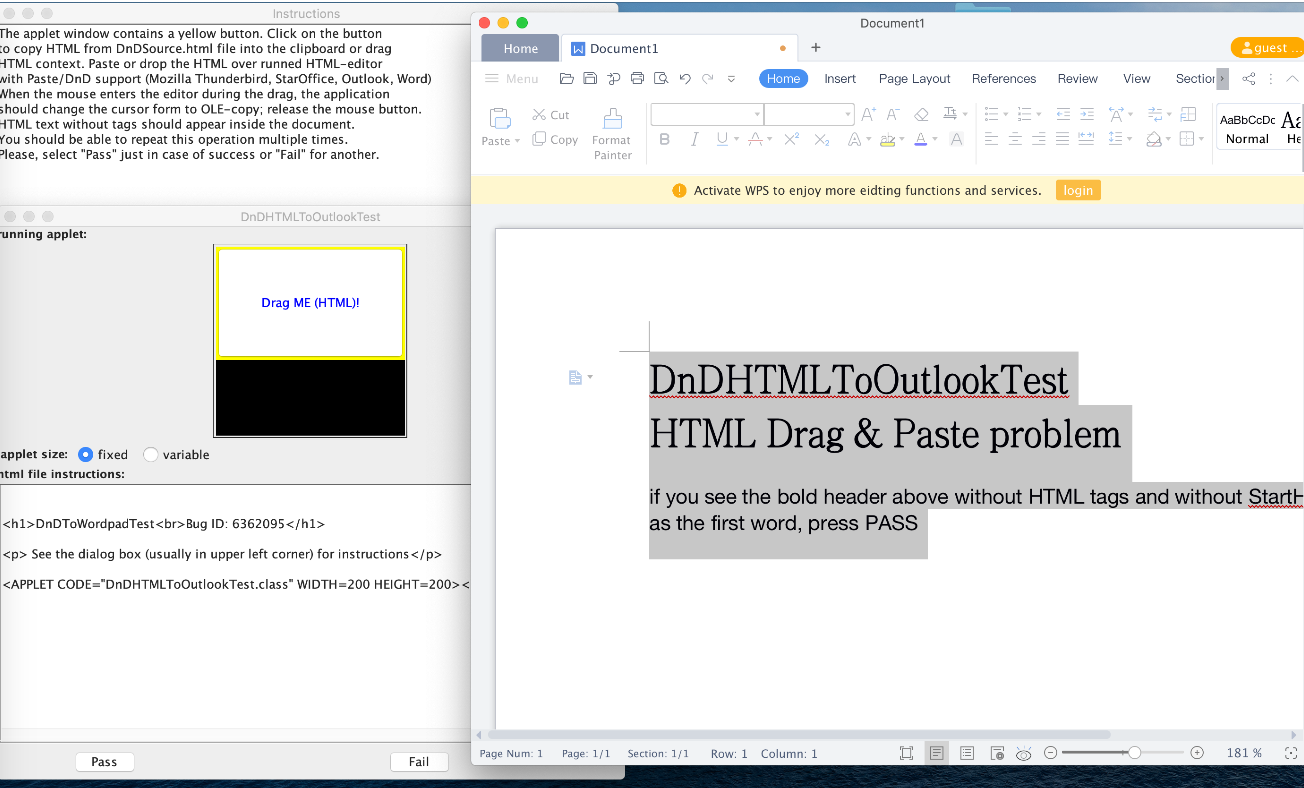
Task: Undo the last action
Action: 685,78
